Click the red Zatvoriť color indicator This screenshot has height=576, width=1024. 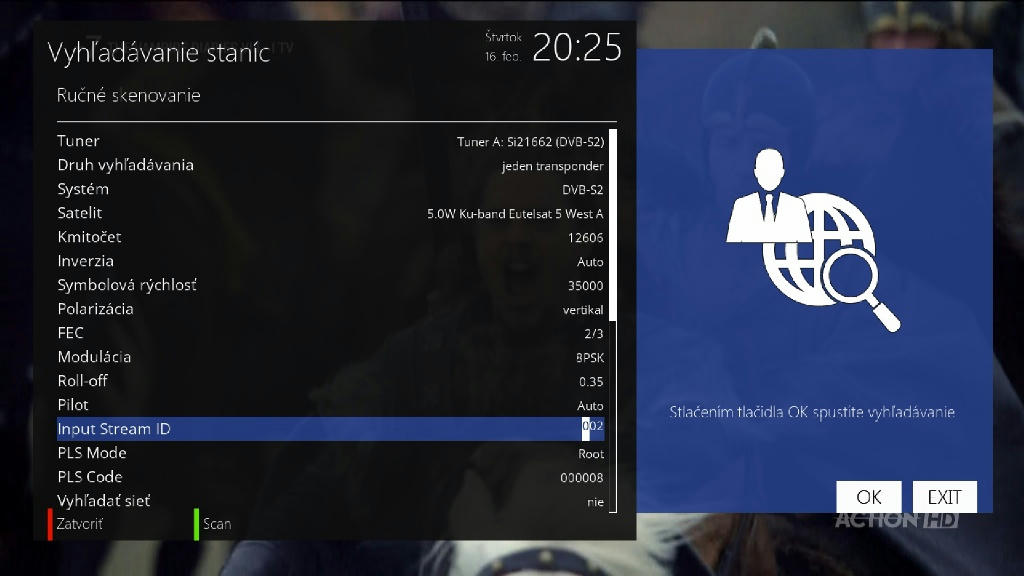coord(50,524)
